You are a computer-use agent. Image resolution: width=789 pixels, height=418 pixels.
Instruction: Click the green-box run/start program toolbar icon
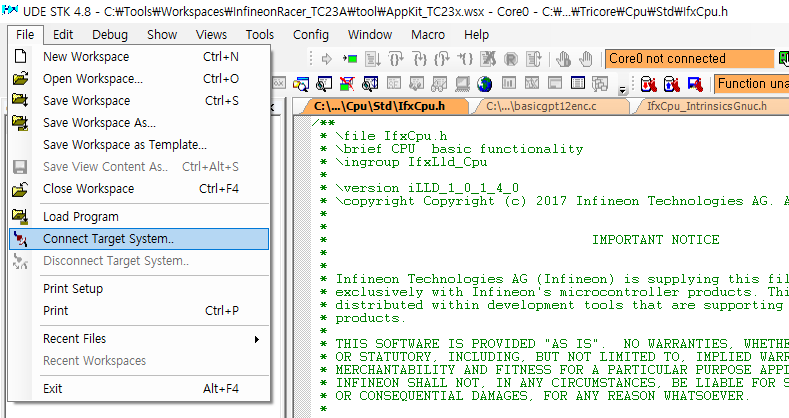click(x=350, y=59)
